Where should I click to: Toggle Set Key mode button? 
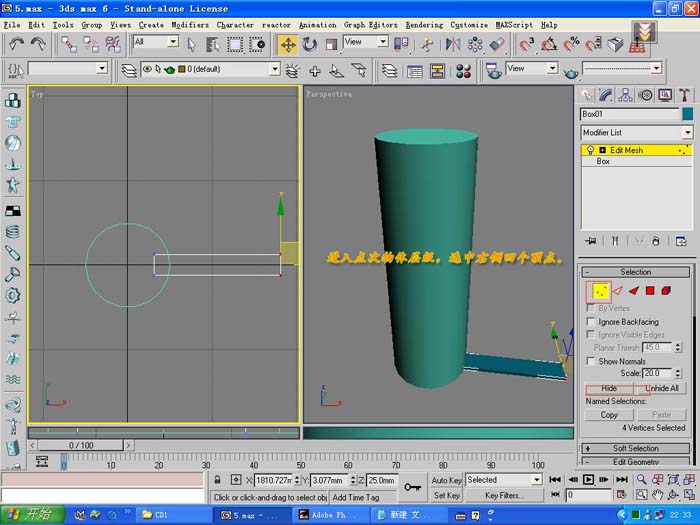(x=446, y=495)
